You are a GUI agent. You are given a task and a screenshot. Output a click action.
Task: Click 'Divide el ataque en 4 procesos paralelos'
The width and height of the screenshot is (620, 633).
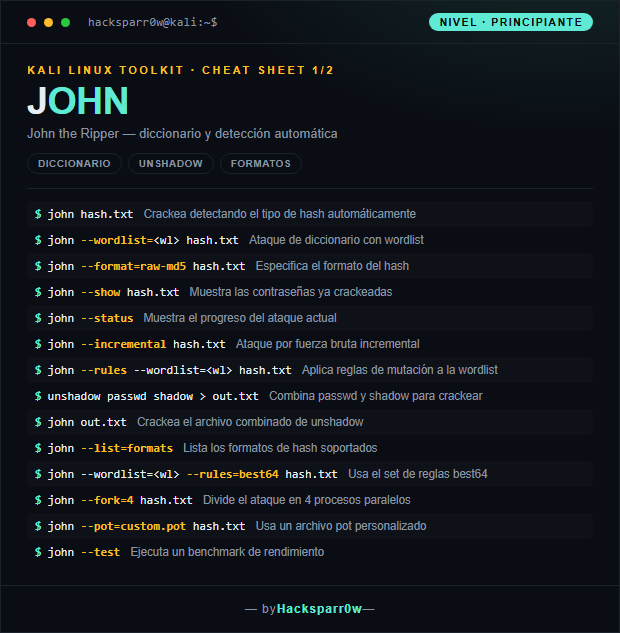306,500
